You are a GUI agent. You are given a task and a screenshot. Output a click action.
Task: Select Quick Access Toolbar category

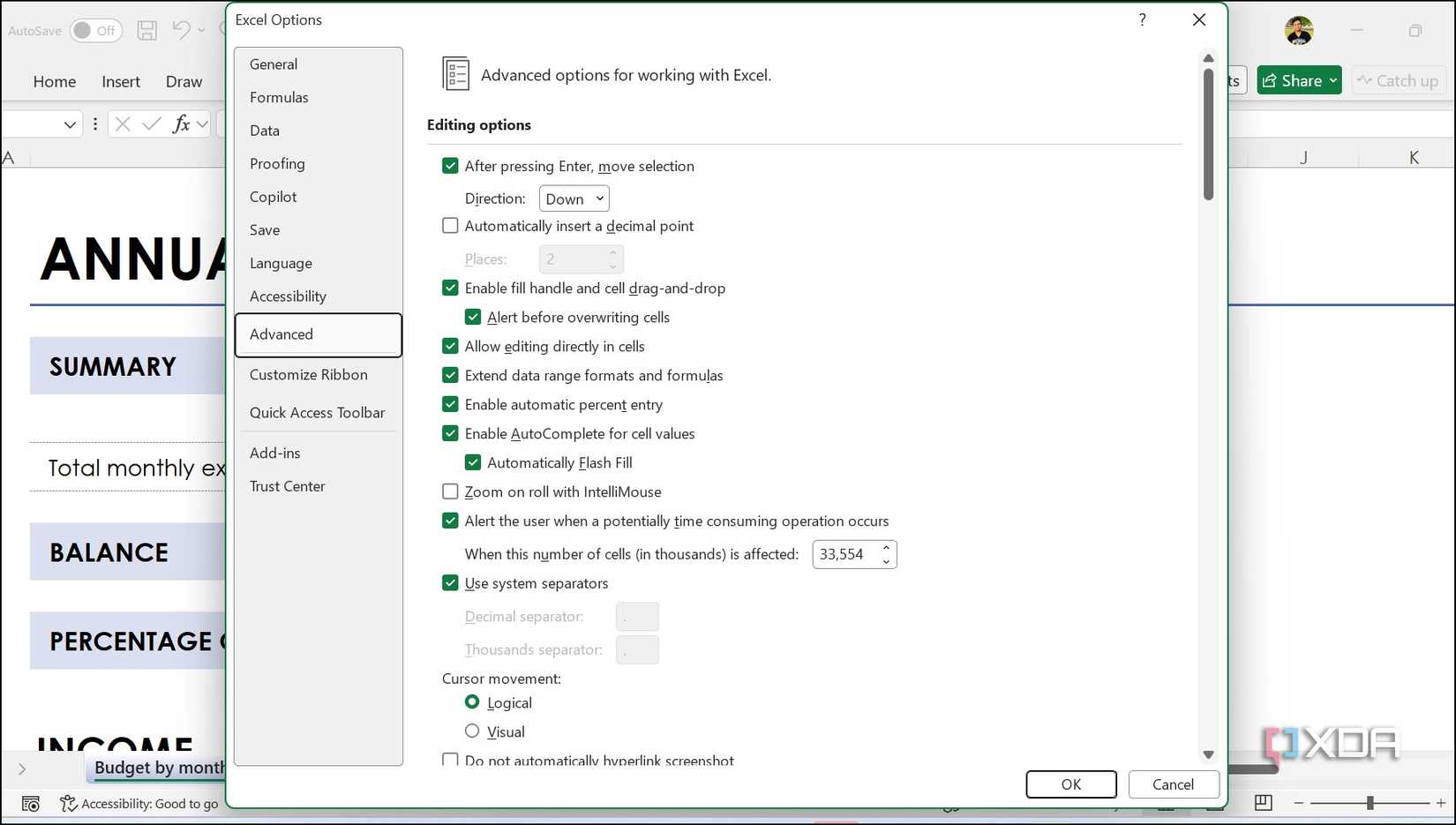319,412
